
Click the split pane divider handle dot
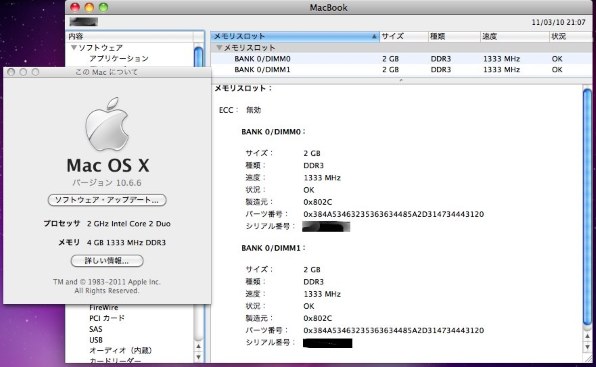click(x=401, y=80)
